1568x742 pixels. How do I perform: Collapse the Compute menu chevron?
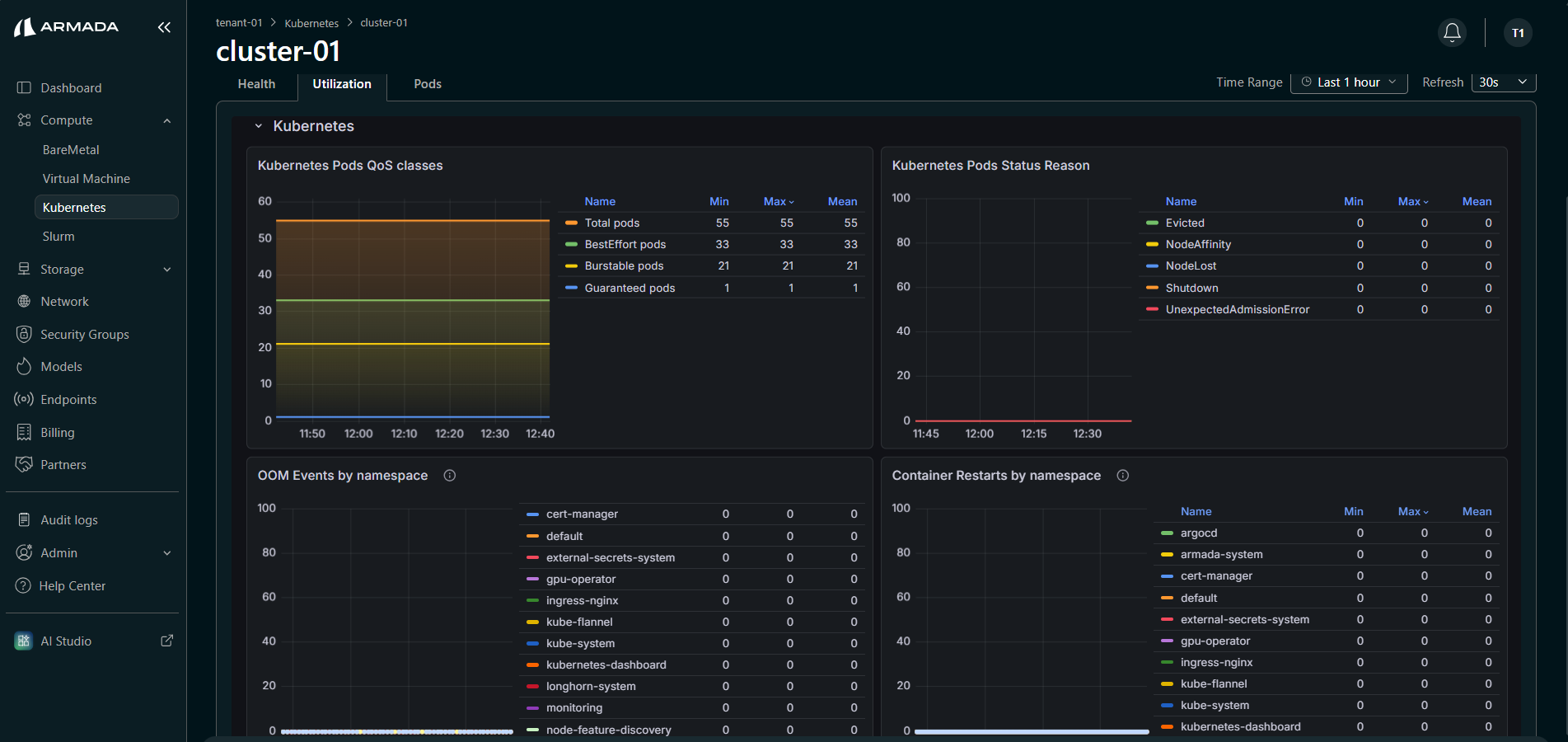click(x=167, y=121)
